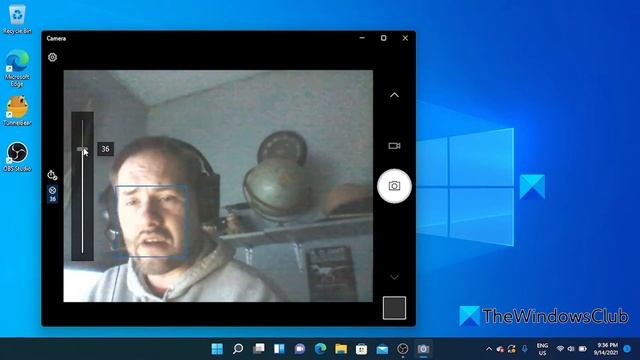The width and height of the screenshot is (640, 360).
Task: Open OBS Studio from the taskbar
Action: (402, 349)
